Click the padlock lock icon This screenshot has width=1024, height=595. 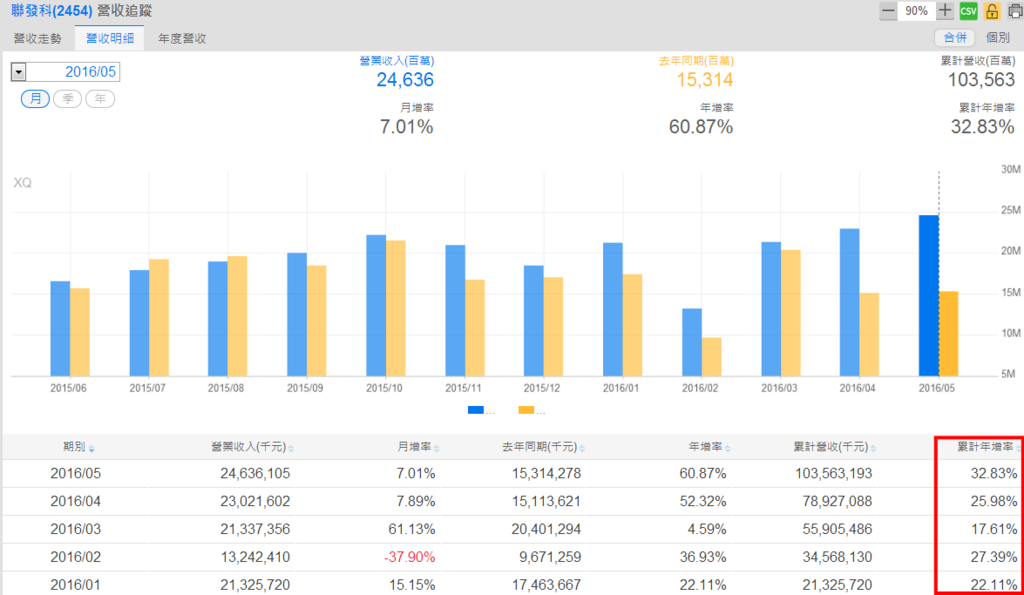991,11
